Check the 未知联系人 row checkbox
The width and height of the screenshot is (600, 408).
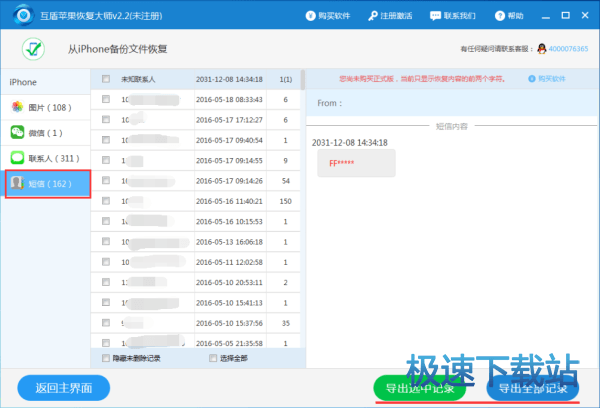coord(106,79)
